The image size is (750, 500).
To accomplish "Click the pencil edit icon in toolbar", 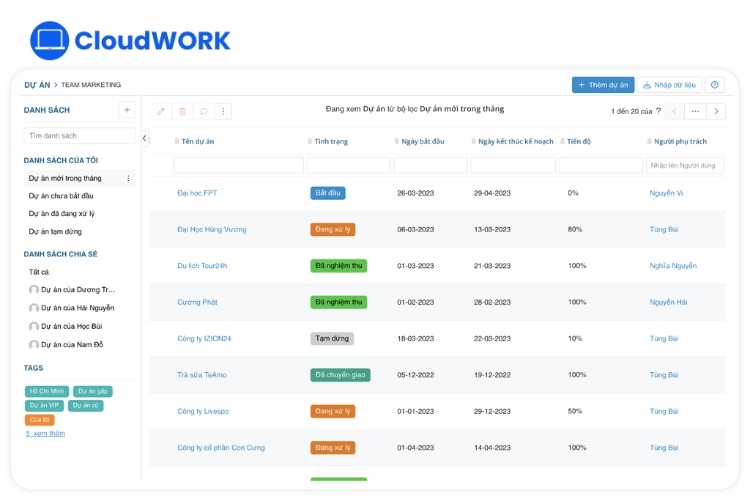I will pyautogui.click(x=160, y=111).
